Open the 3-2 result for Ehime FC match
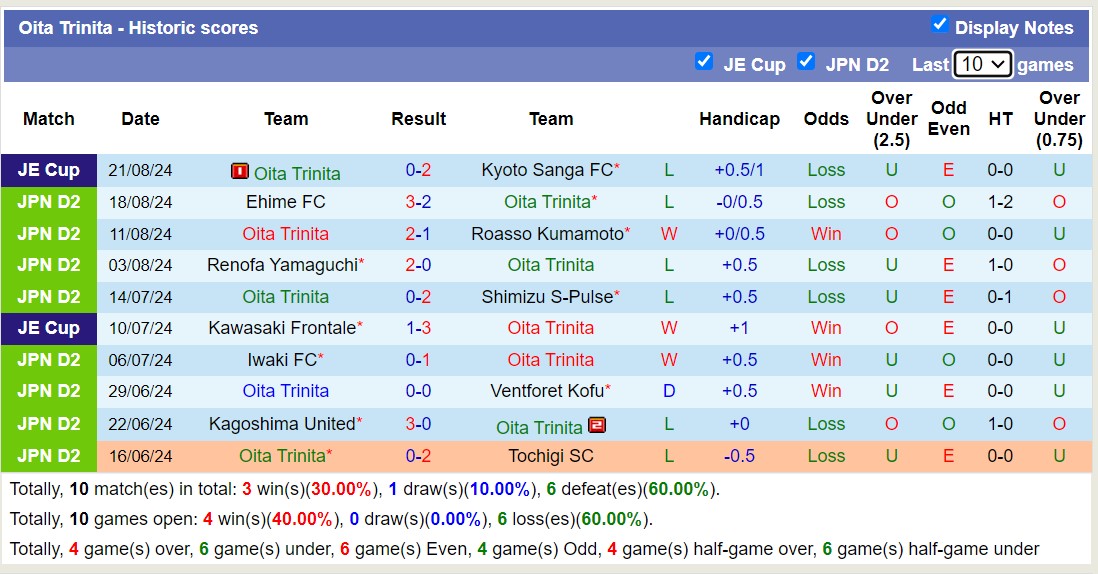1098x574 pixels. click(x=418, y=202)
